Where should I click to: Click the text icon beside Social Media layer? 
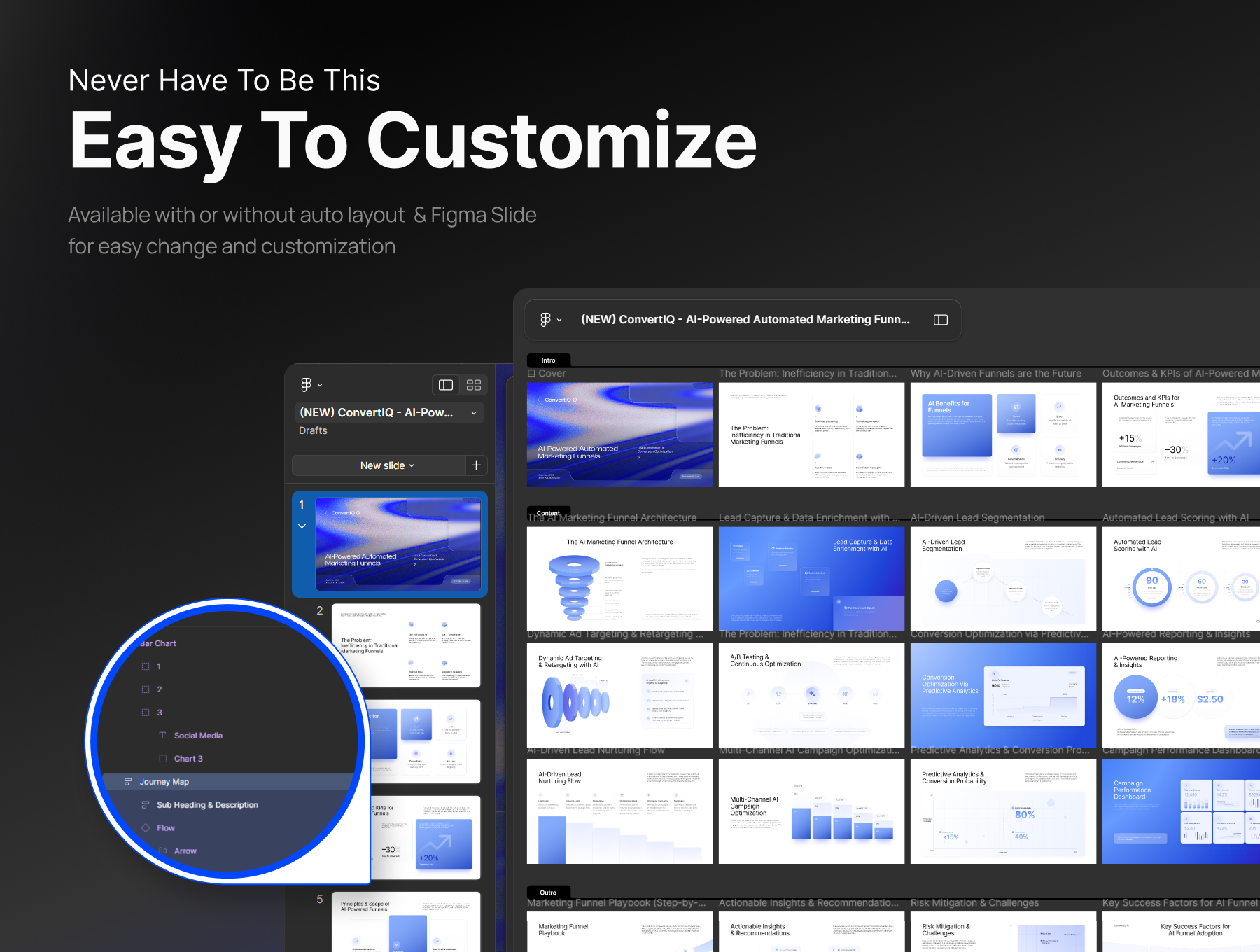coord(162,736)
